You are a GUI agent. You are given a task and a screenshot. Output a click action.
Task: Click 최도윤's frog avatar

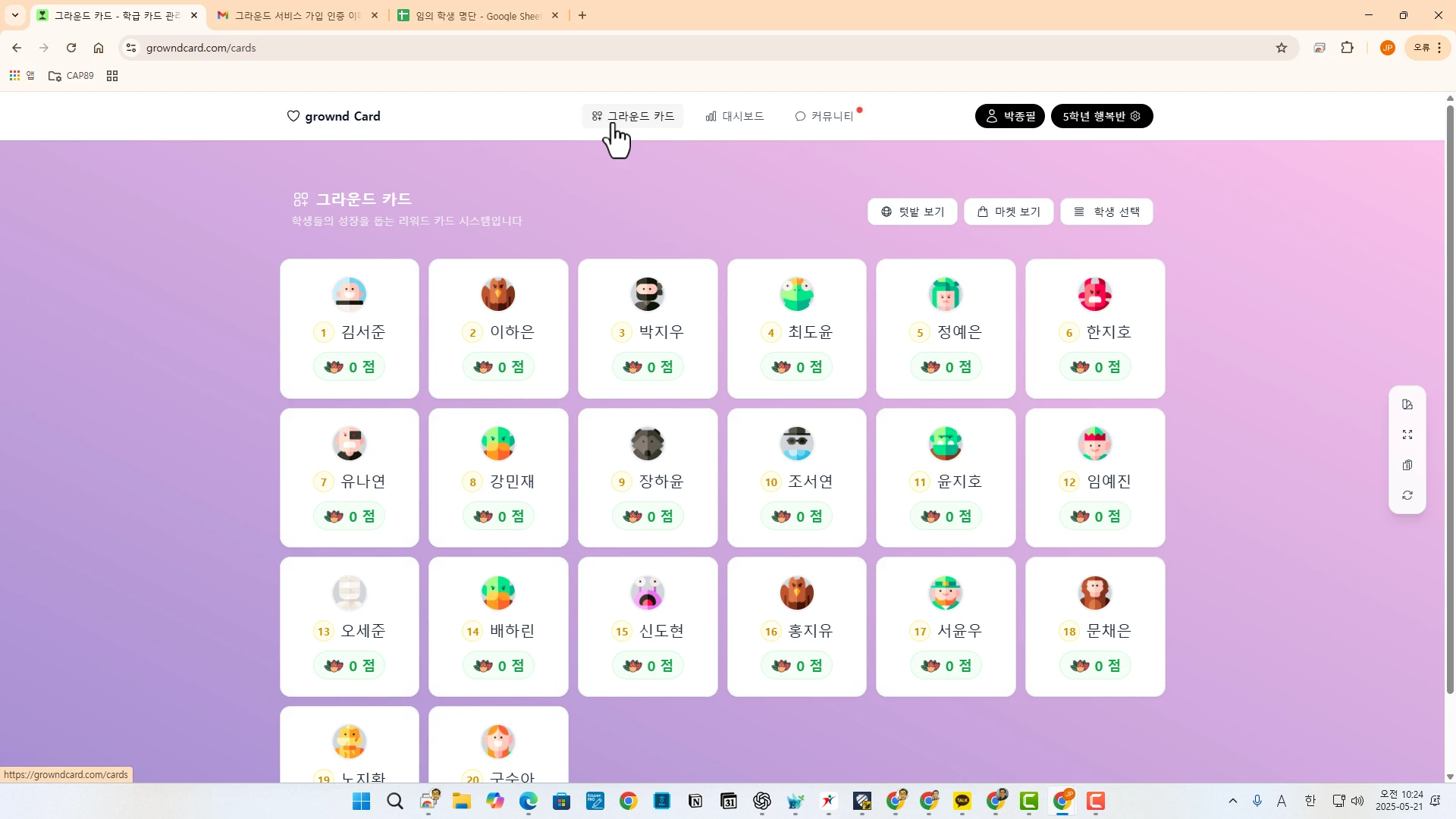797,294
